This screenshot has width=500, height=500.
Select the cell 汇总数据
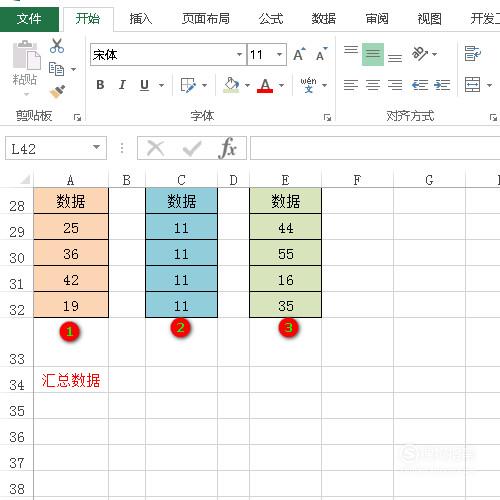coord(71,380)
